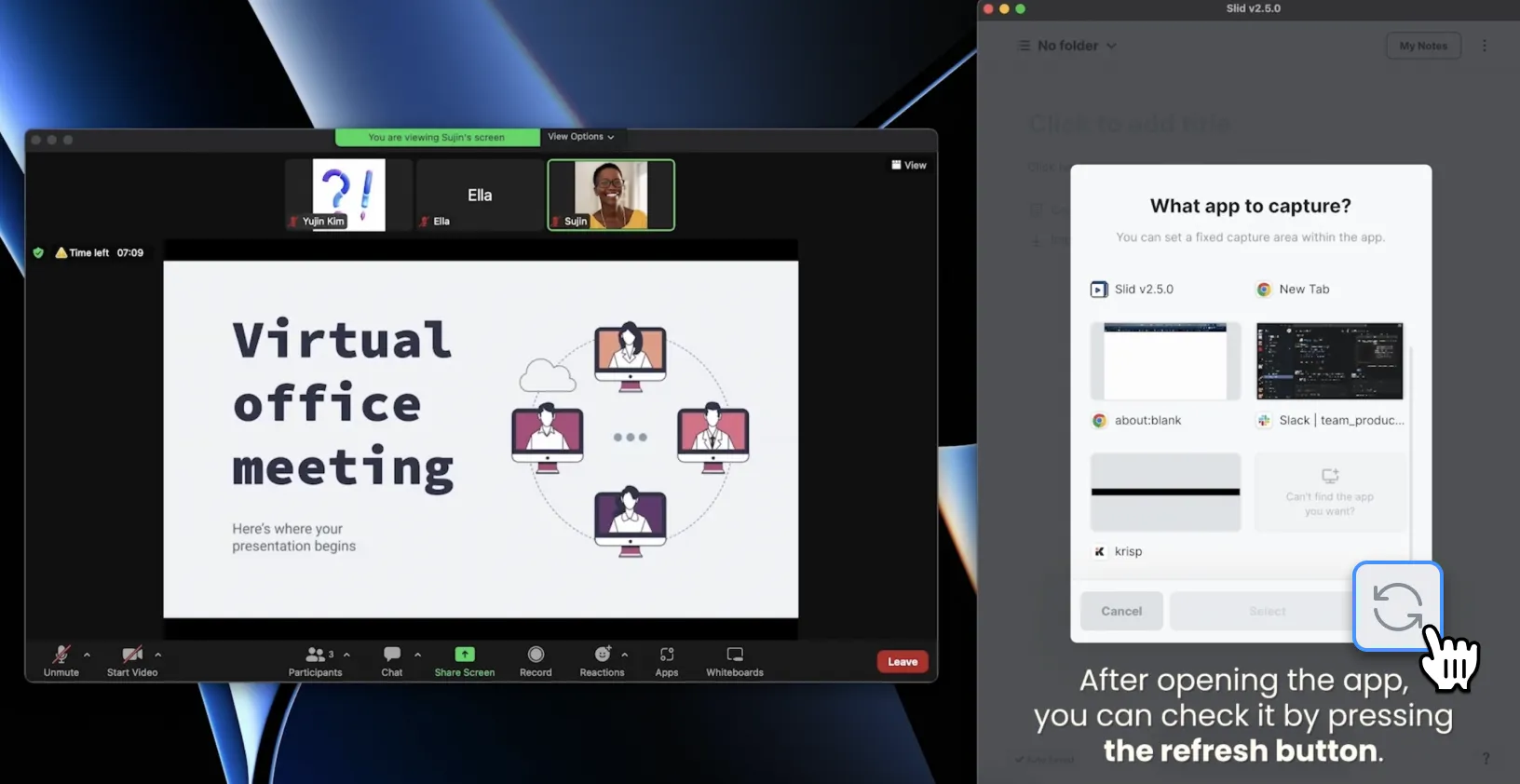The width and height of the screenshot is (1520, 784).
Task: Start recording with the Record button
Action: 536,660
